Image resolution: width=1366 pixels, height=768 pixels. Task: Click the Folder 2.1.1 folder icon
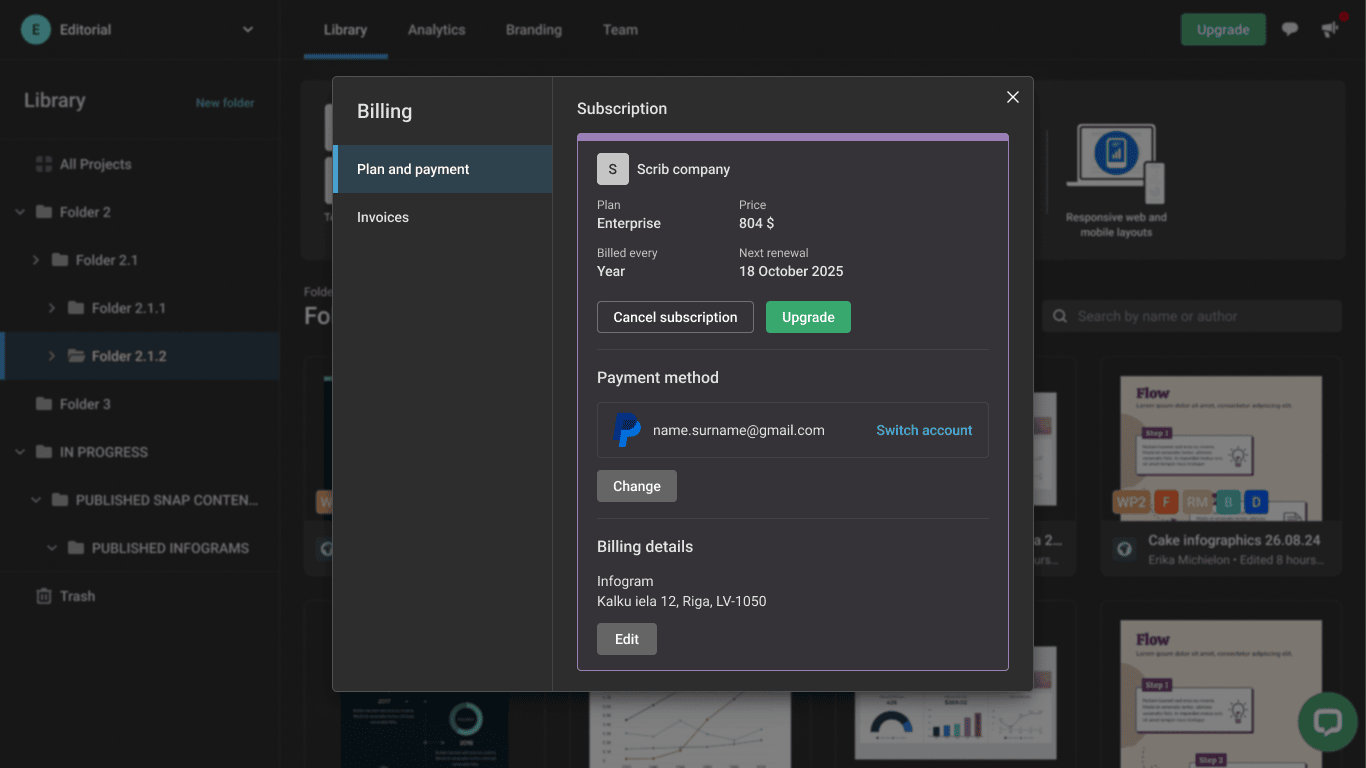point(76,308)
